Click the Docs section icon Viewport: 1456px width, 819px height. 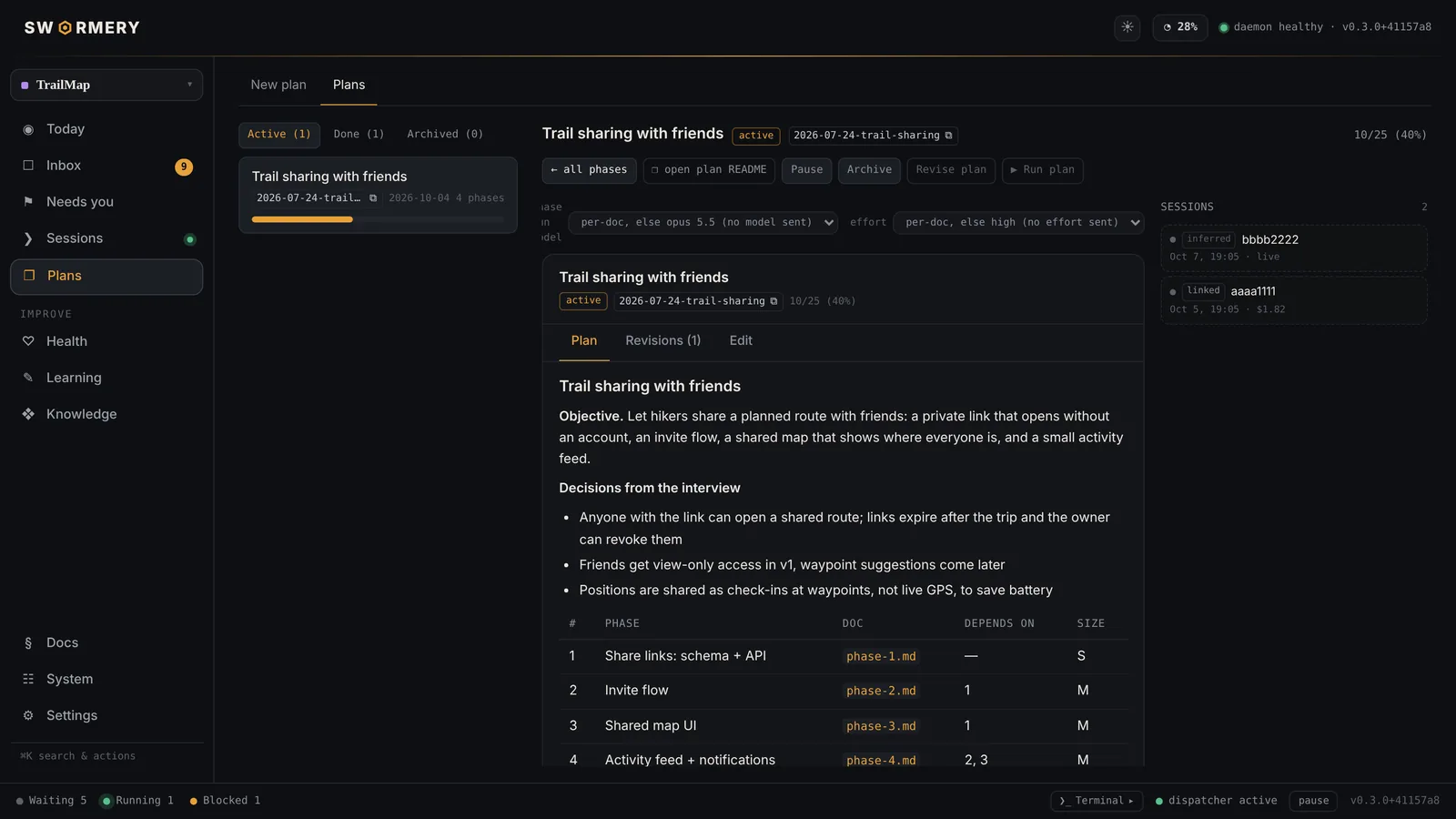(x=28, y=642)
